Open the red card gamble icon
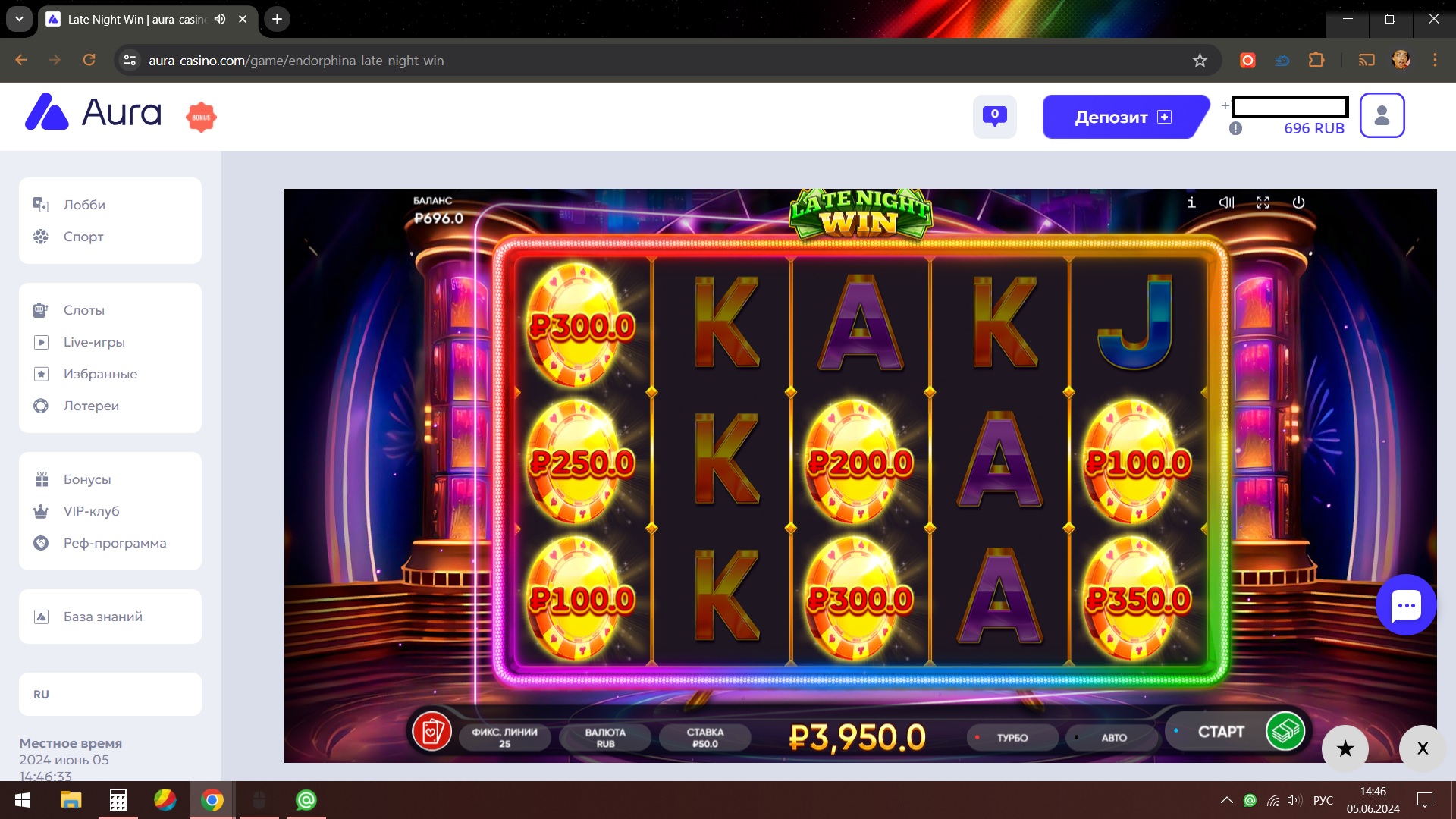The height and width of the screenshot is (819, 1456). pyautogui.click(x=431, y=732)
